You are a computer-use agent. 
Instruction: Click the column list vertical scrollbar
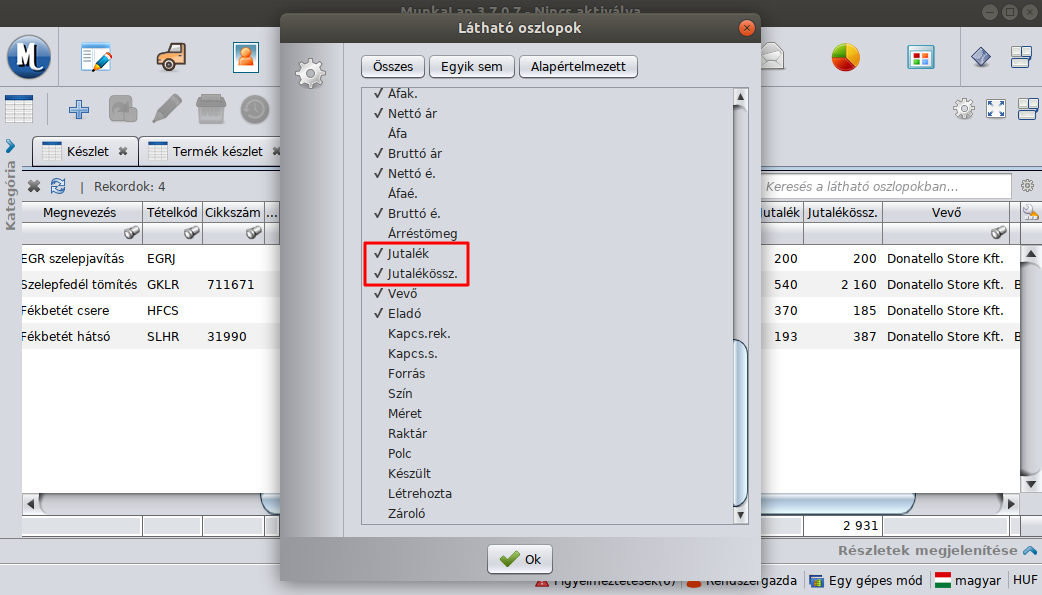[x=740, y=420]
